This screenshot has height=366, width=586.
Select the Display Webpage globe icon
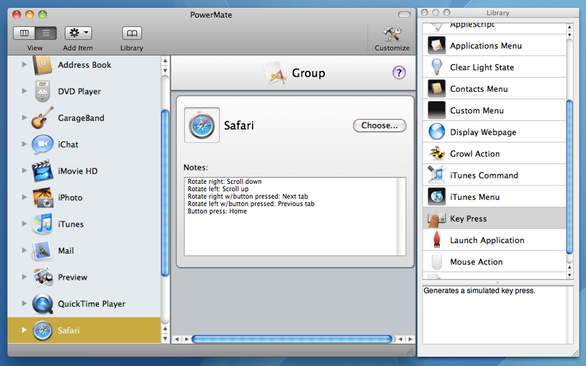pos(437,132)
